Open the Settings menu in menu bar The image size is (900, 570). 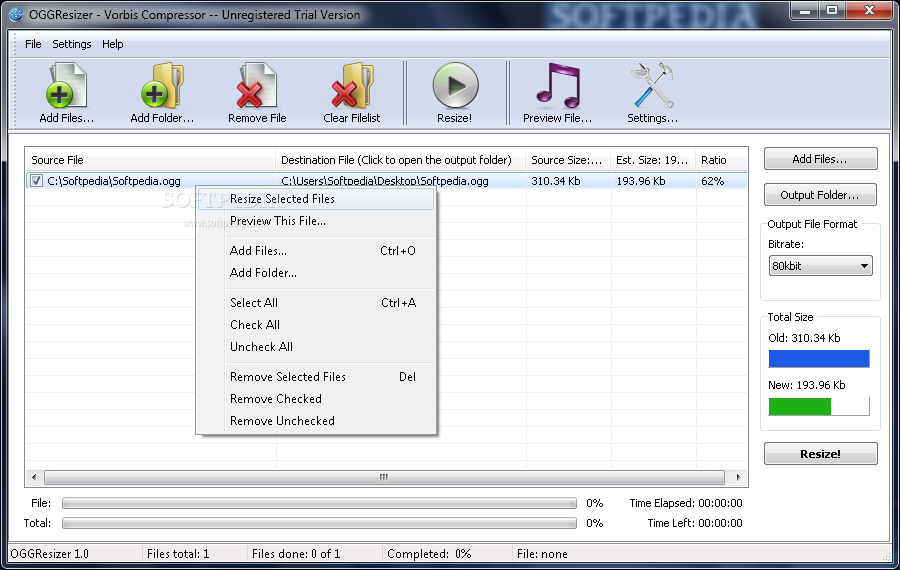tap(72, 44)
